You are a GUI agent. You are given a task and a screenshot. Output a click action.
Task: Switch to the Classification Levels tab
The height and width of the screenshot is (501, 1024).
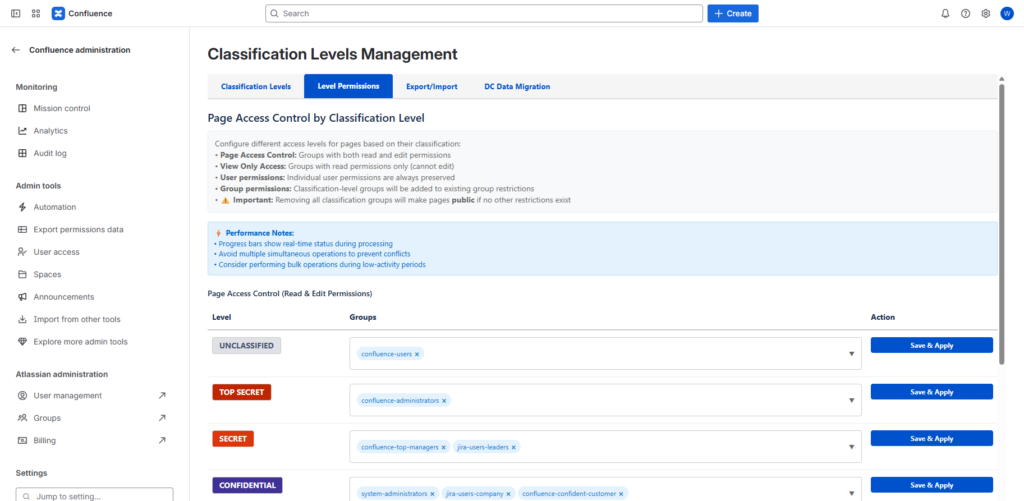(x=256, y=87)
